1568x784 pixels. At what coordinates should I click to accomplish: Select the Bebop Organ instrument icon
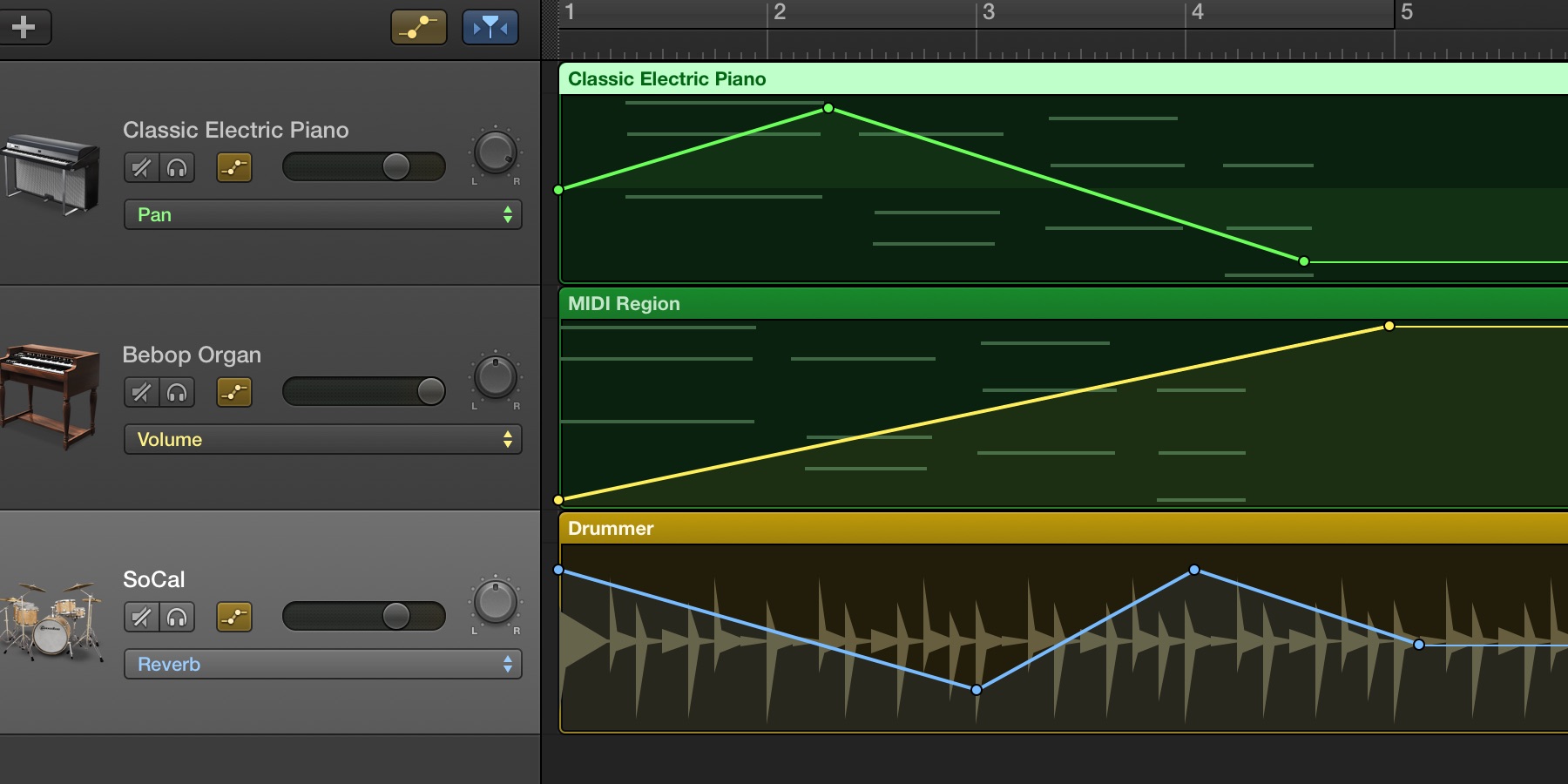pyautogui.click(x=50, y=396)
